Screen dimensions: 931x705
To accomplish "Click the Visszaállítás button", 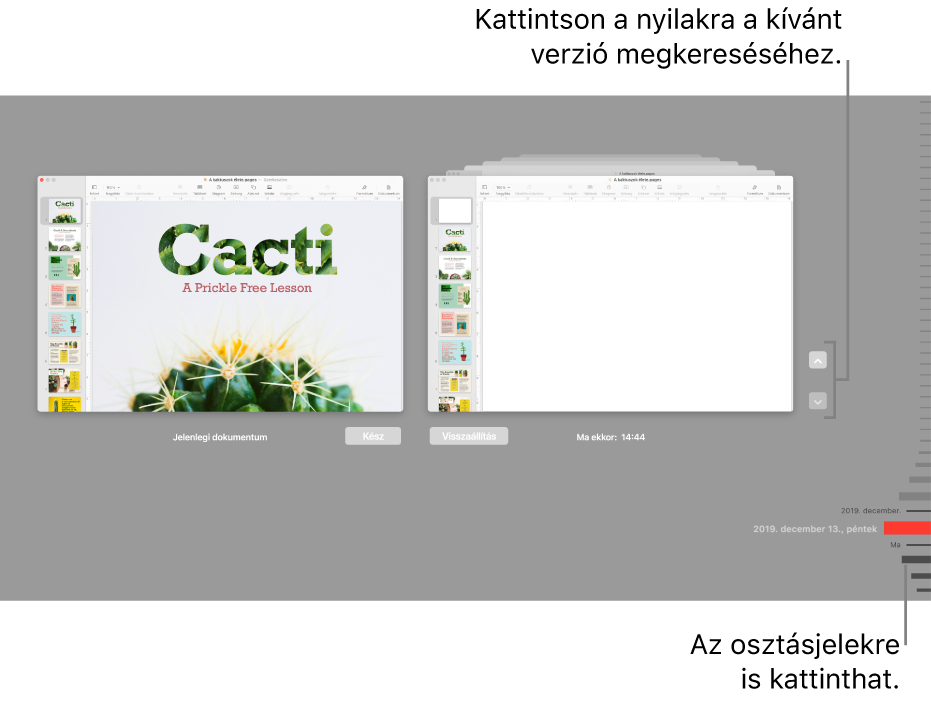I will (469, 436).
